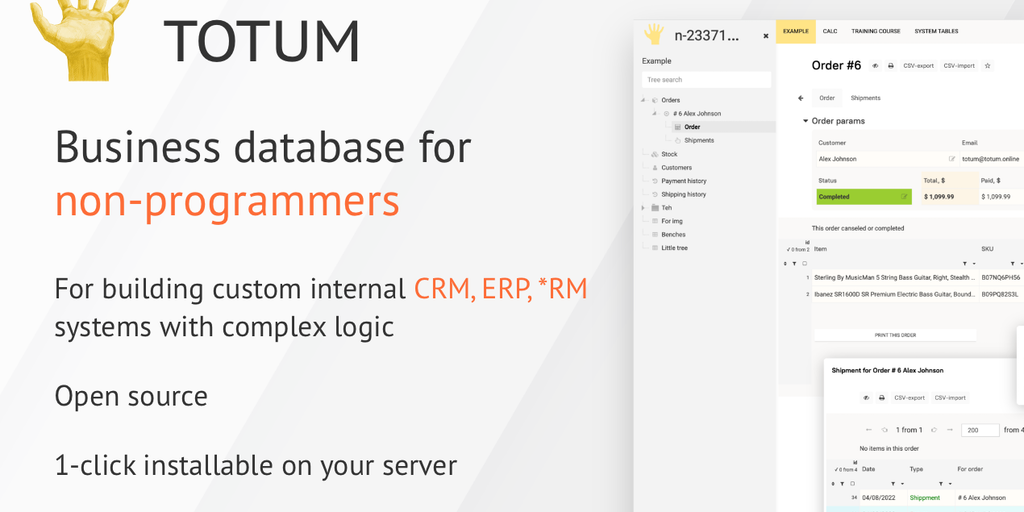Click the Date column filter icon
The image size is (1024, 512).
[x=893, y=484]
